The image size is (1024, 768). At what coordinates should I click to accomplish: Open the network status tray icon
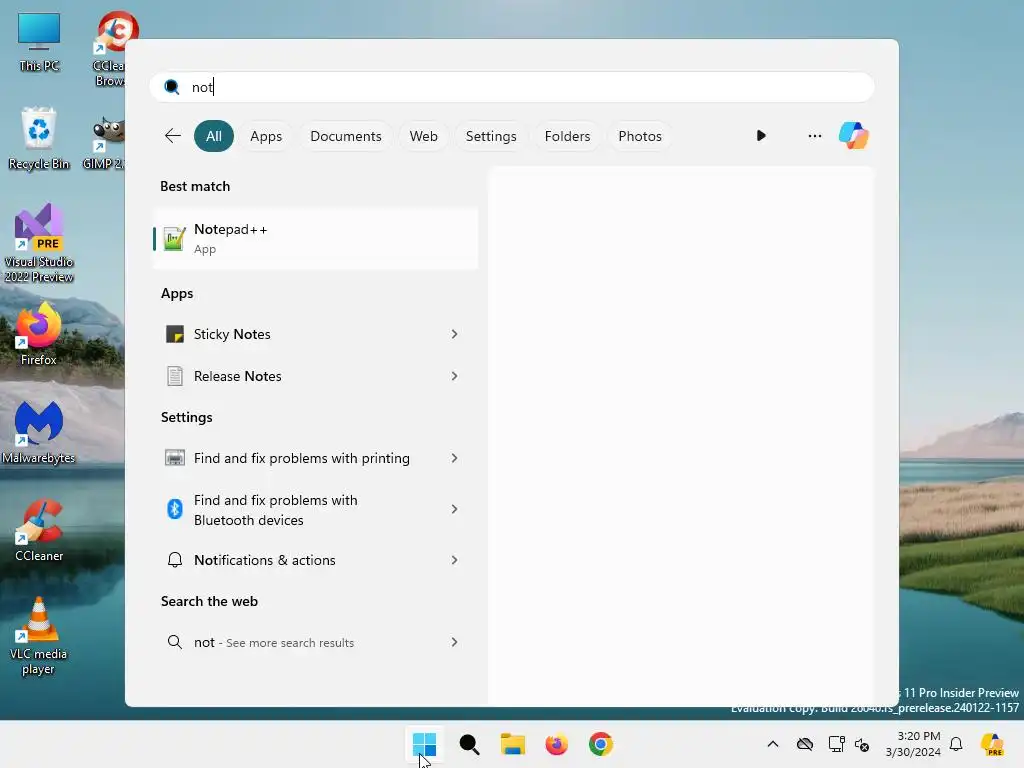(836, 744)
